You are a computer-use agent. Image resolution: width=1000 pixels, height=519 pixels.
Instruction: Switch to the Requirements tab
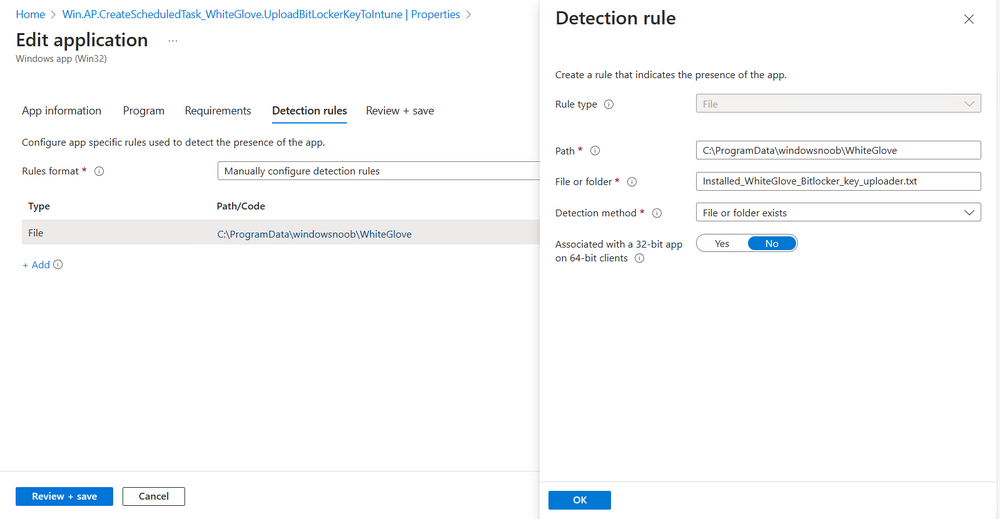(217, 110)
